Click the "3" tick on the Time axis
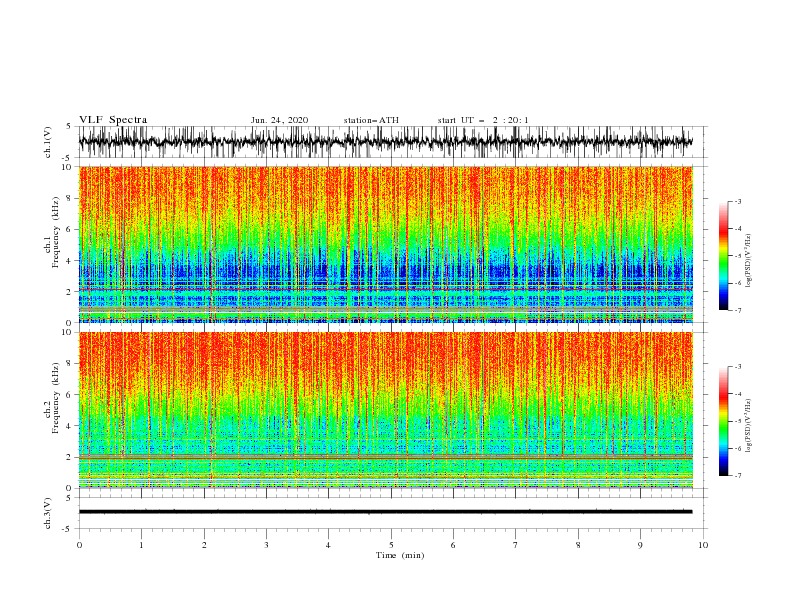 pyautogui.click(x=266, y=545)
